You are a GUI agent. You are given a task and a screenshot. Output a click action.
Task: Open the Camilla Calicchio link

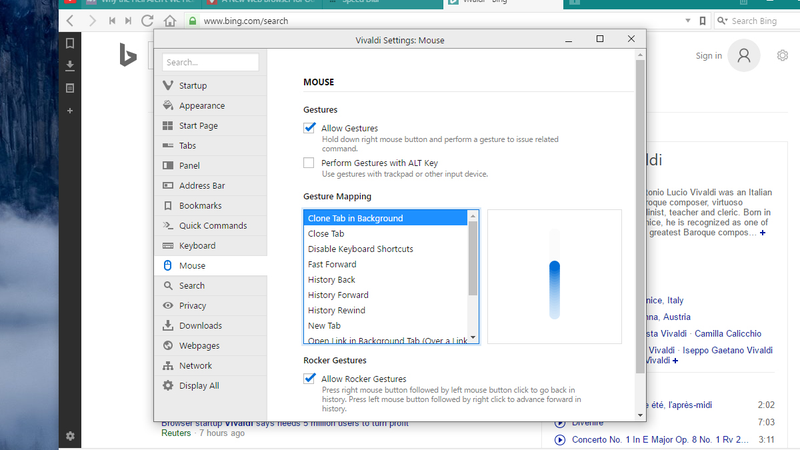point(728,334)
